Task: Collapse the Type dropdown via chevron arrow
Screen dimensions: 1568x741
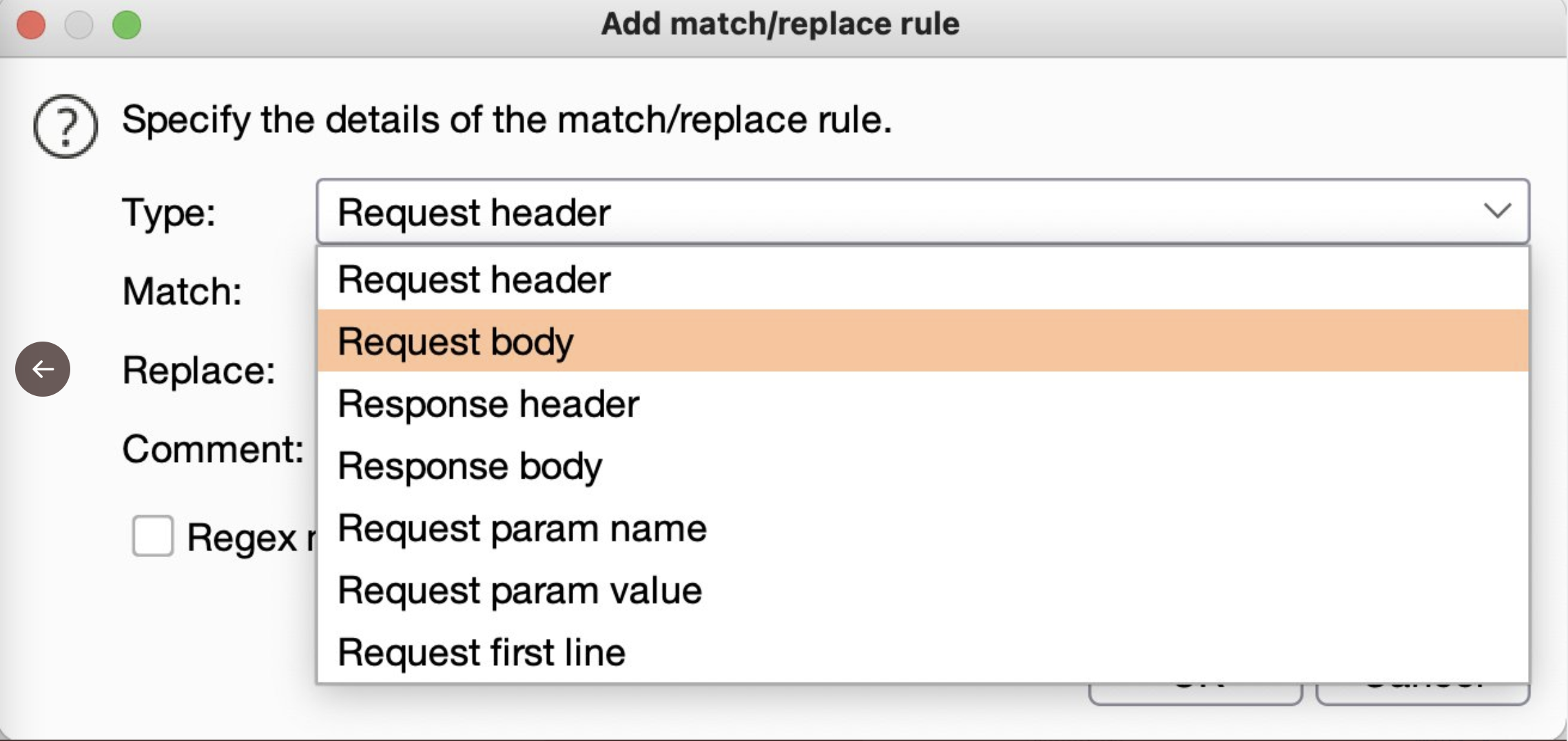Action: (1497, 211)
